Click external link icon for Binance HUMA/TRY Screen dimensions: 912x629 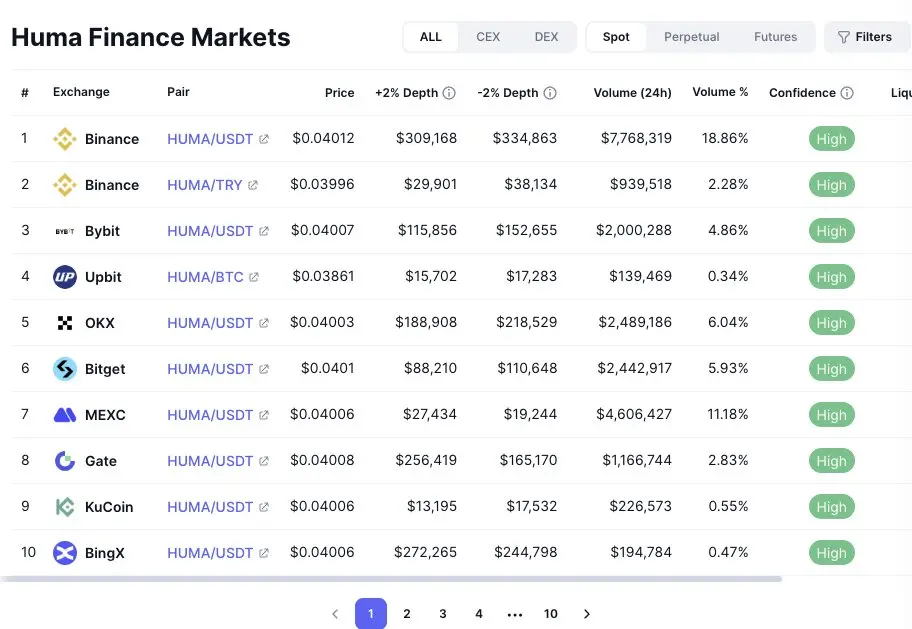tap(252, 185)
